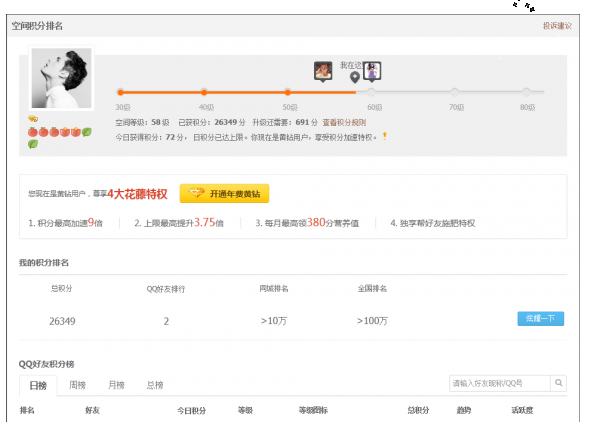Click the 80级 node on progress bar

click(527, 92)
